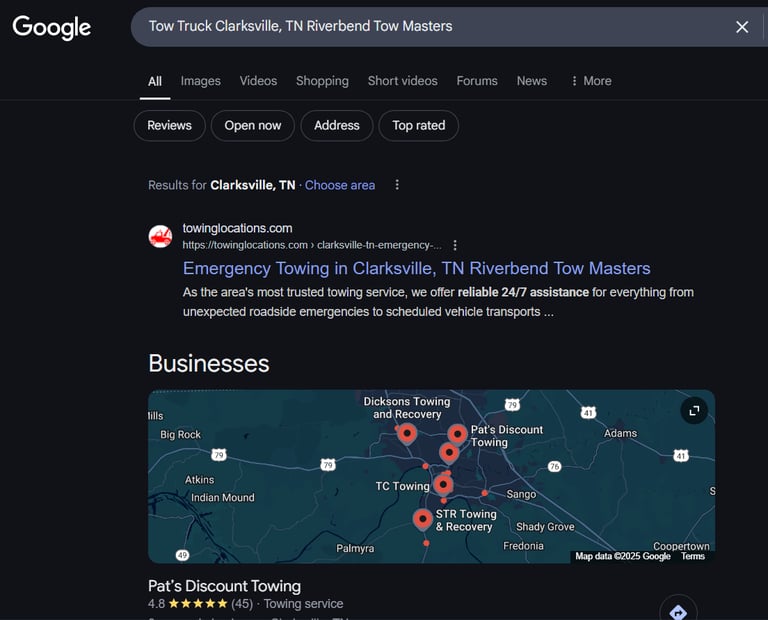Select the Pat's Discount Towing map pin
Screen dimensions: 768x620
click(457, 434)
